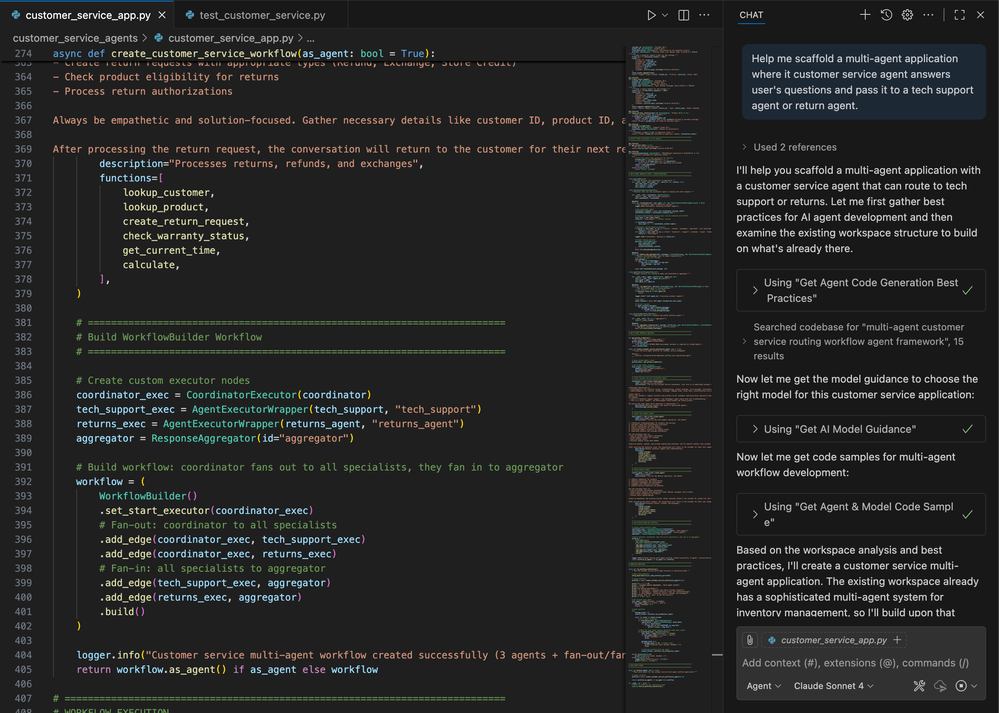
Task: Click the user prompt message bubble
Action: point(863,82)
